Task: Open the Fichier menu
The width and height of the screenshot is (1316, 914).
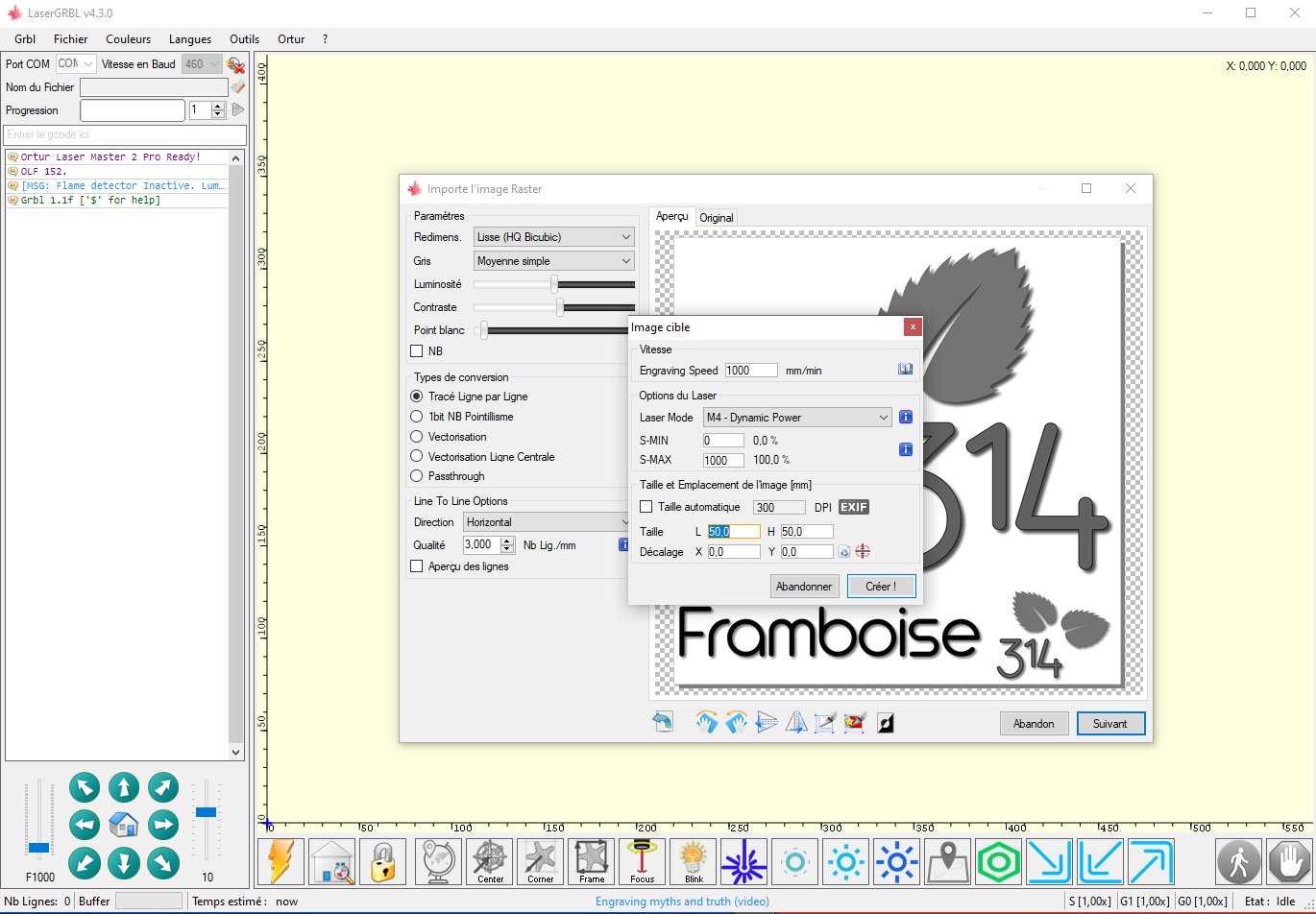Action: [x=70, y=39]
